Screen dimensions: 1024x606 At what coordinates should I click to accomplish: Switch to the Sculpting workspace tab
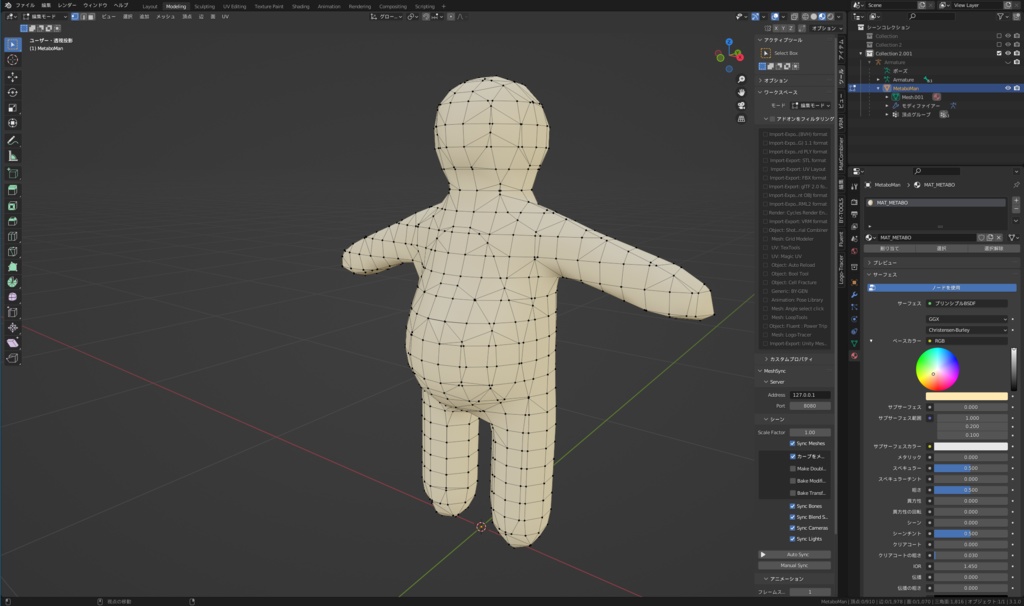click(x=204, y=6)
